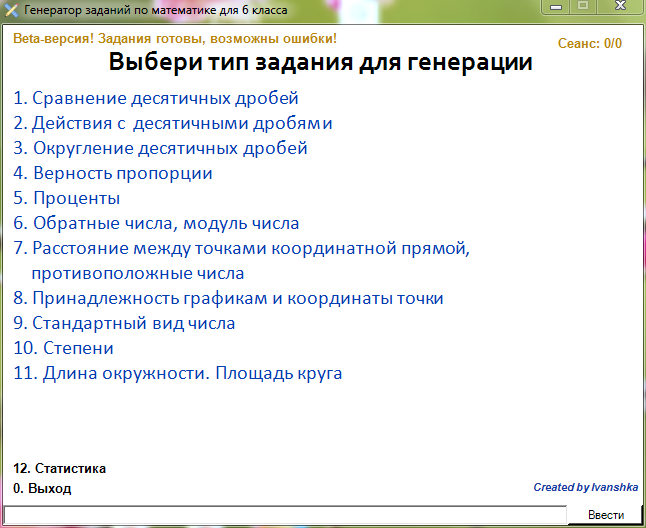Choose 2. Действия с десятичными дробями
The image size is (646, 528).
173,123
